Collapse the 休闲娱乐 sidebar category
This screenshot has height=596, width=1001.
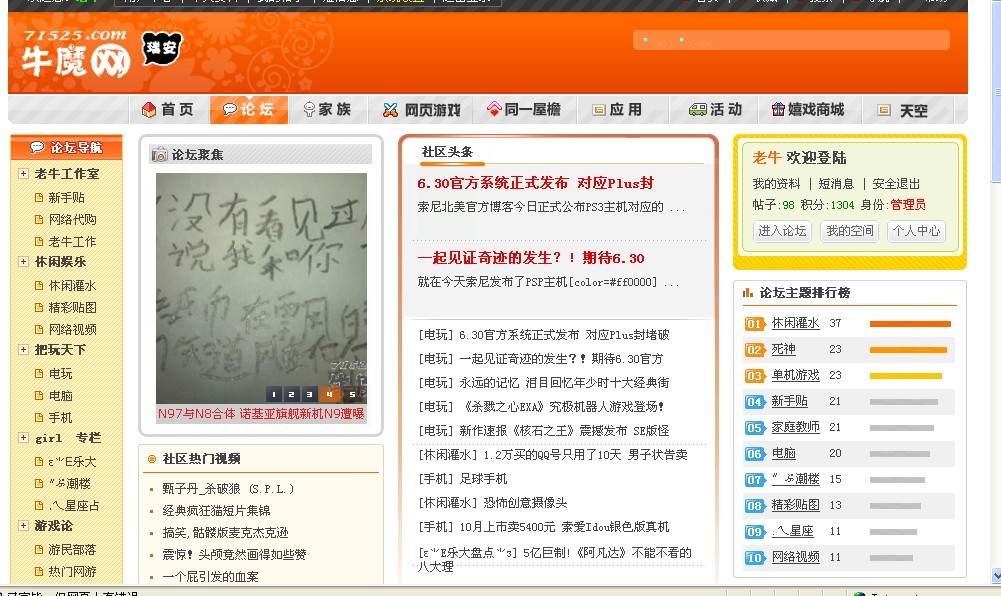(x=23, y=262)
